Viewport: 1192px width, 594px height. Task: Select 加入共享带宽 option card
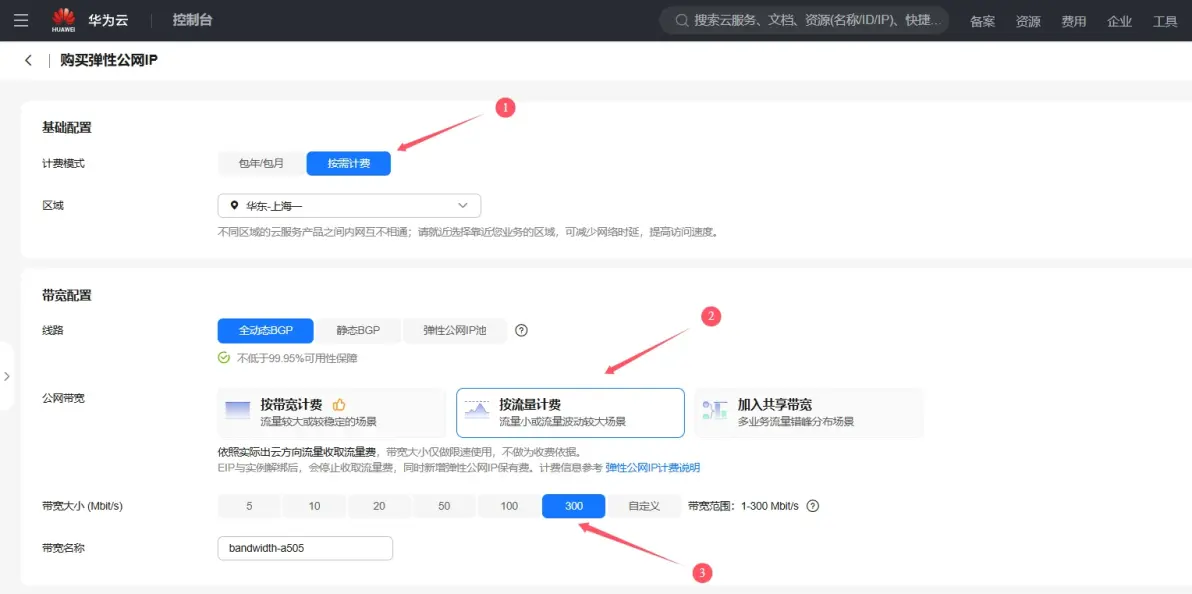point(808,413)
